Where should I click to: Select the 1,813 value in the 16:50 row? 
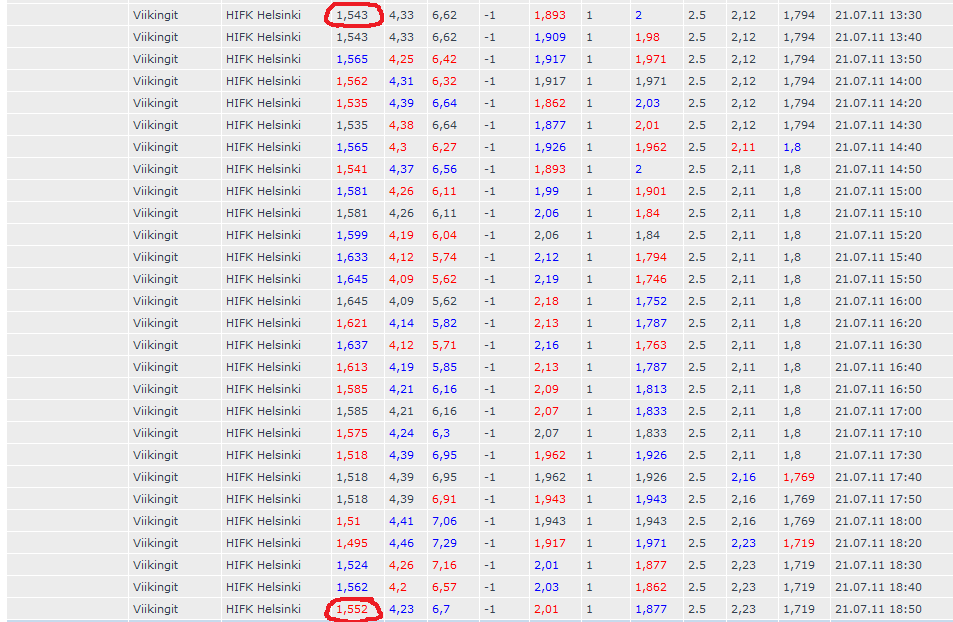point(651,389)
